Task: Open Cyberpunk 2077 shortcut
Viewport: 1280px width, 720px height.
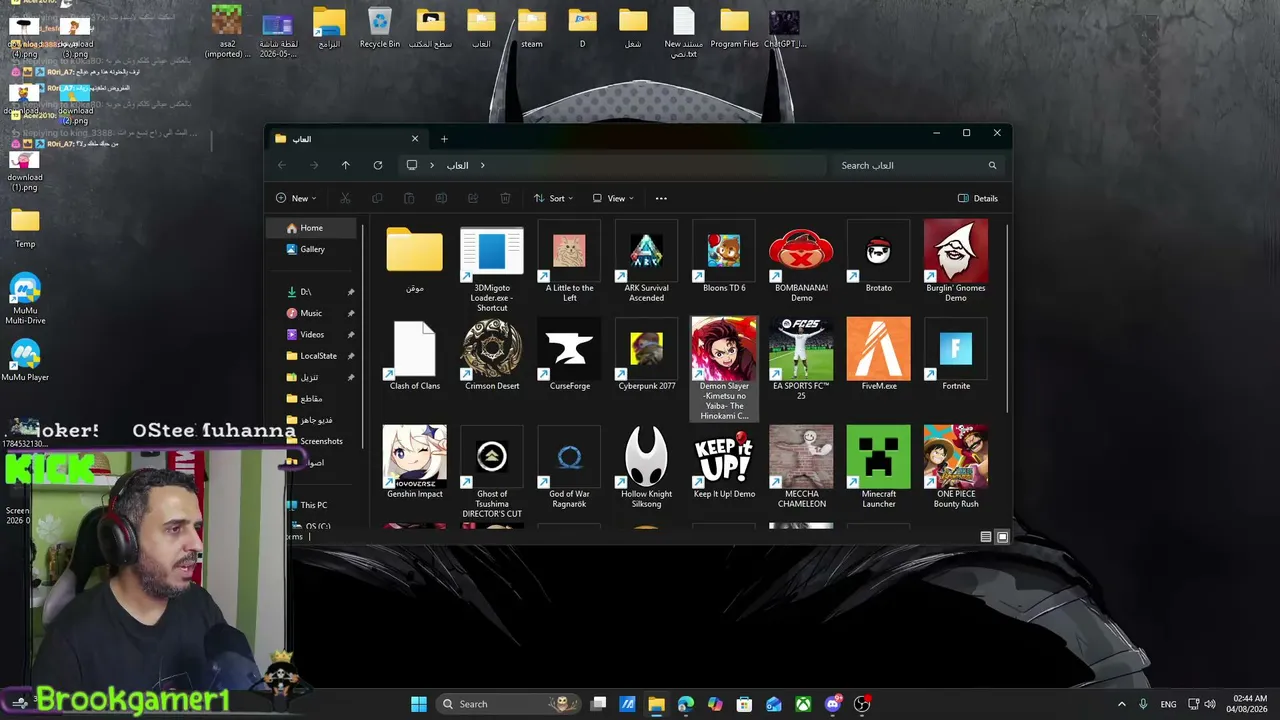Action: pos(646,355)
